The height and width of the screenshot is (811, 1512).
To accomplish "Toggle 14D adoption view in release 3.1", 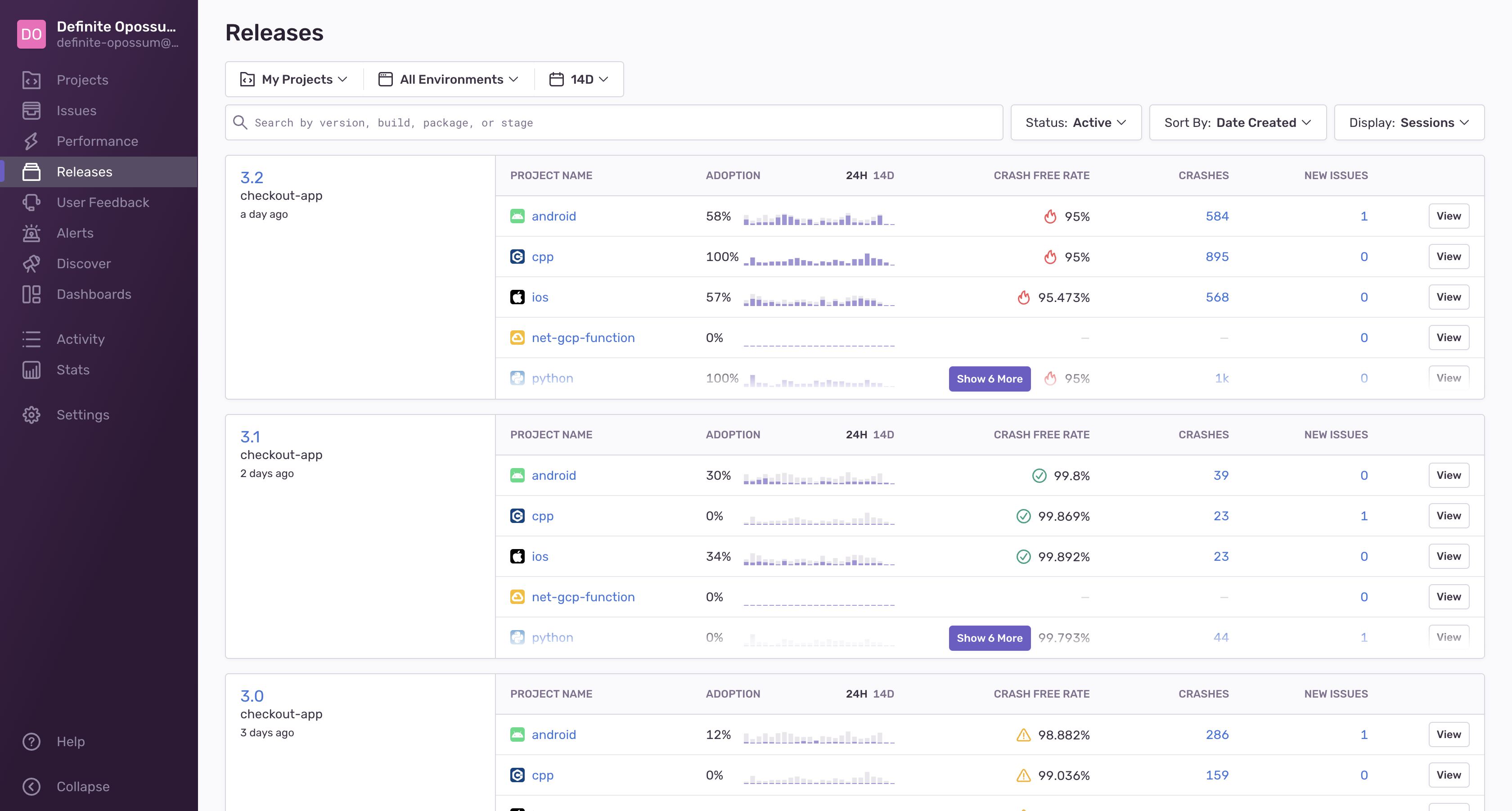I will pos(883,435).
